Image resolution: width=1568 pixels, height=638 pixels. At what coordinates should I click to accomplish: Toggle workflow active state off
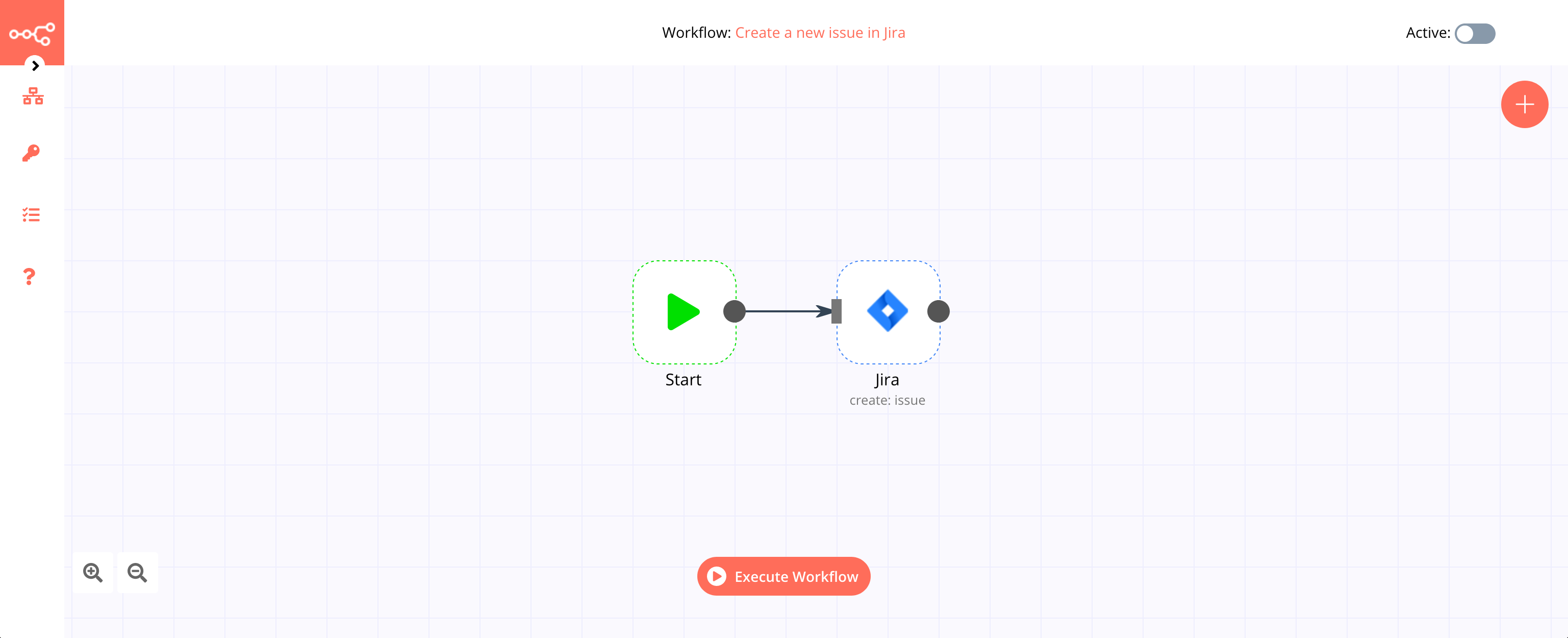(1475, 33)
